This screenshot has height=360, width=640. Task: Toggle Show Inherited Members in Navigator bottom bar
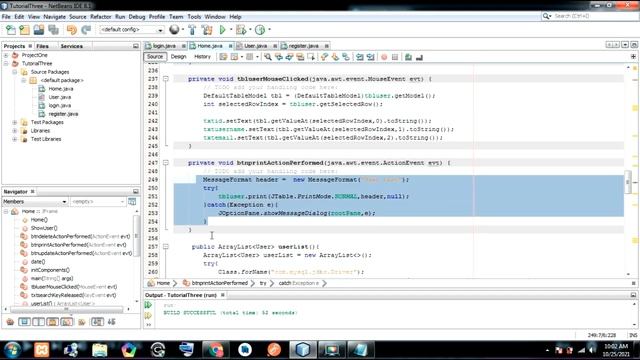point(10,322)
